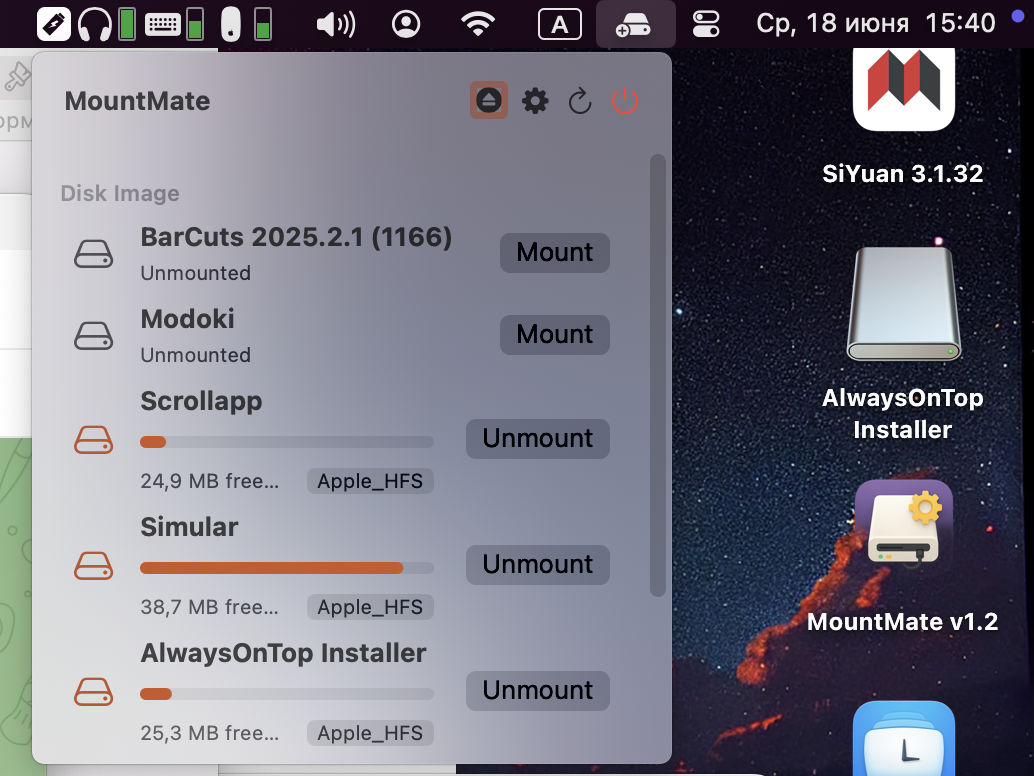Image resolution: width=1034 pixels, height=776 pixels.
Task: Click Unmounted status under Modoki
Action: click(x=195, y=355)
